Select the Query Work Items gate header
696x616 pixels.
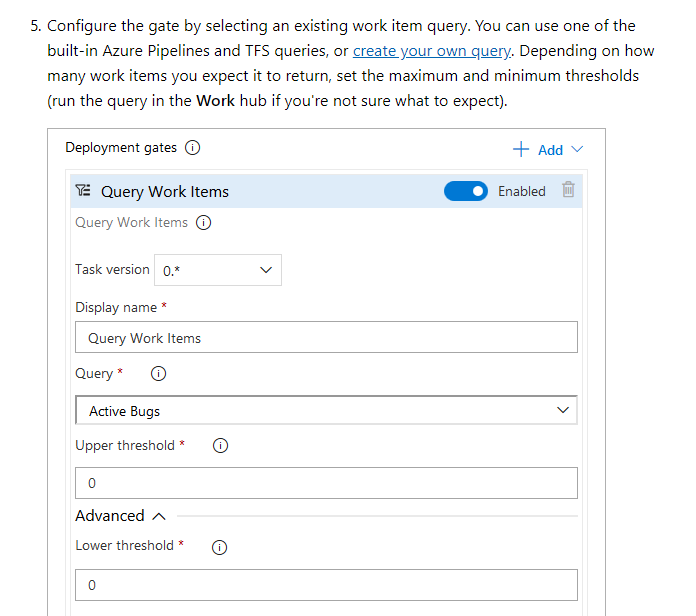click(x=326, y=191)
